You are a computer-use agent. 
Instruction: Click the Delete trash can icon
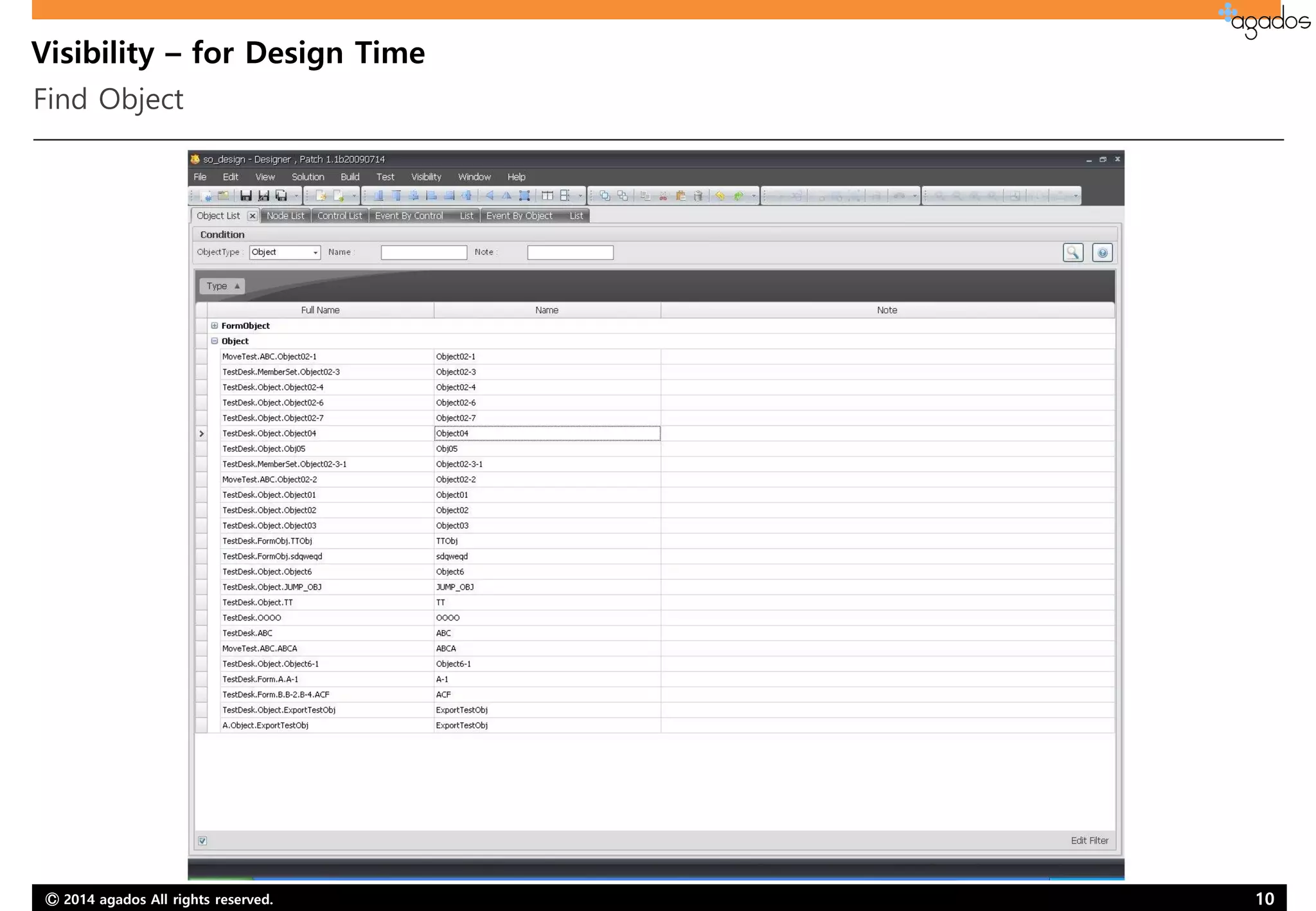click(698, 196)
